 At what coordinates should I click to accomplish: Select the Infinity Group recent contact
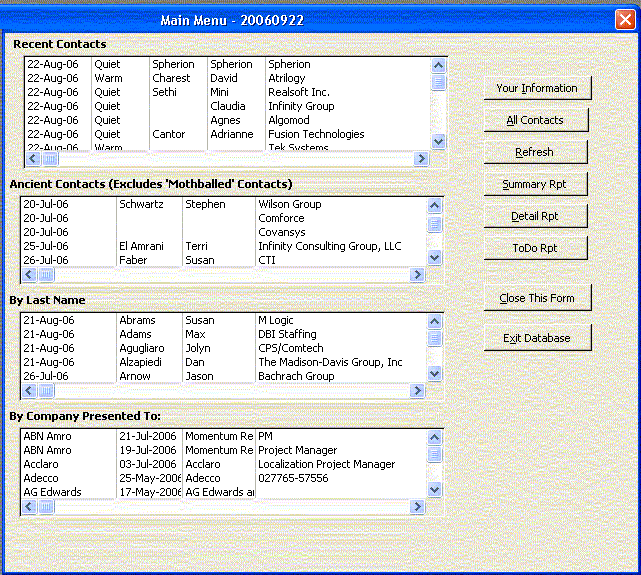click(228, 106)
